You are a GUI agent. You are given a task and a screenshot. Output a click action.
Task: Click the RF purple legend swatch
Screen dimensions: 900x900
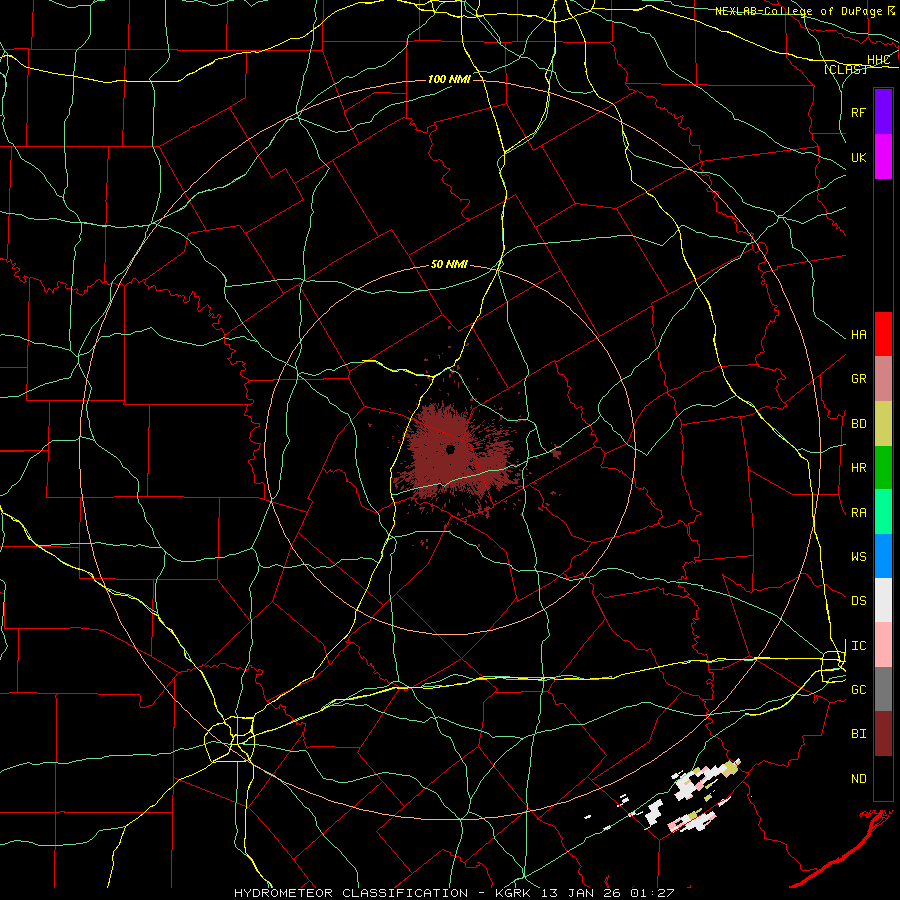coord(883,112)
